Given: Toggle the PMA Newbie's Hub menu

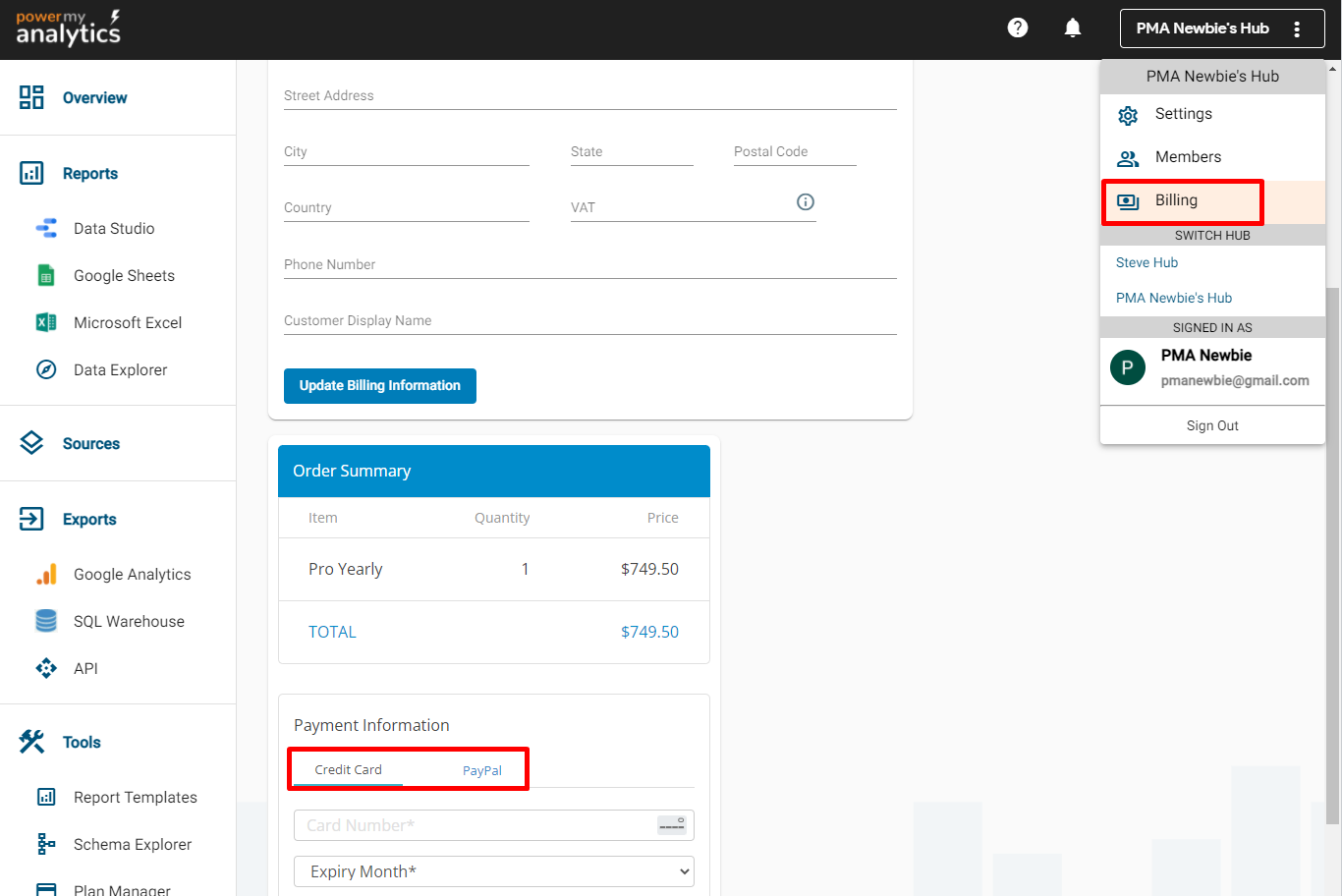Looking at the screenshot, I should click(x=1221, y=28).
